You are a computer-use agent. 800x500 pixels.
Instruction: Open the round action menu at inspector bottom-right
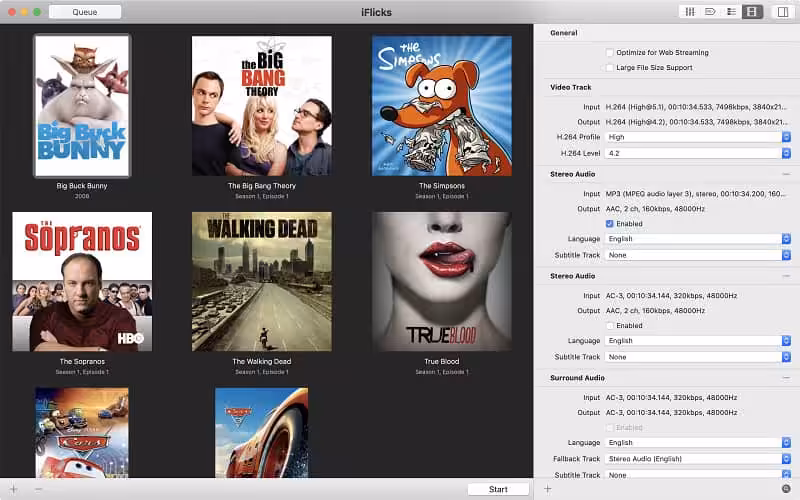[786, 489]
